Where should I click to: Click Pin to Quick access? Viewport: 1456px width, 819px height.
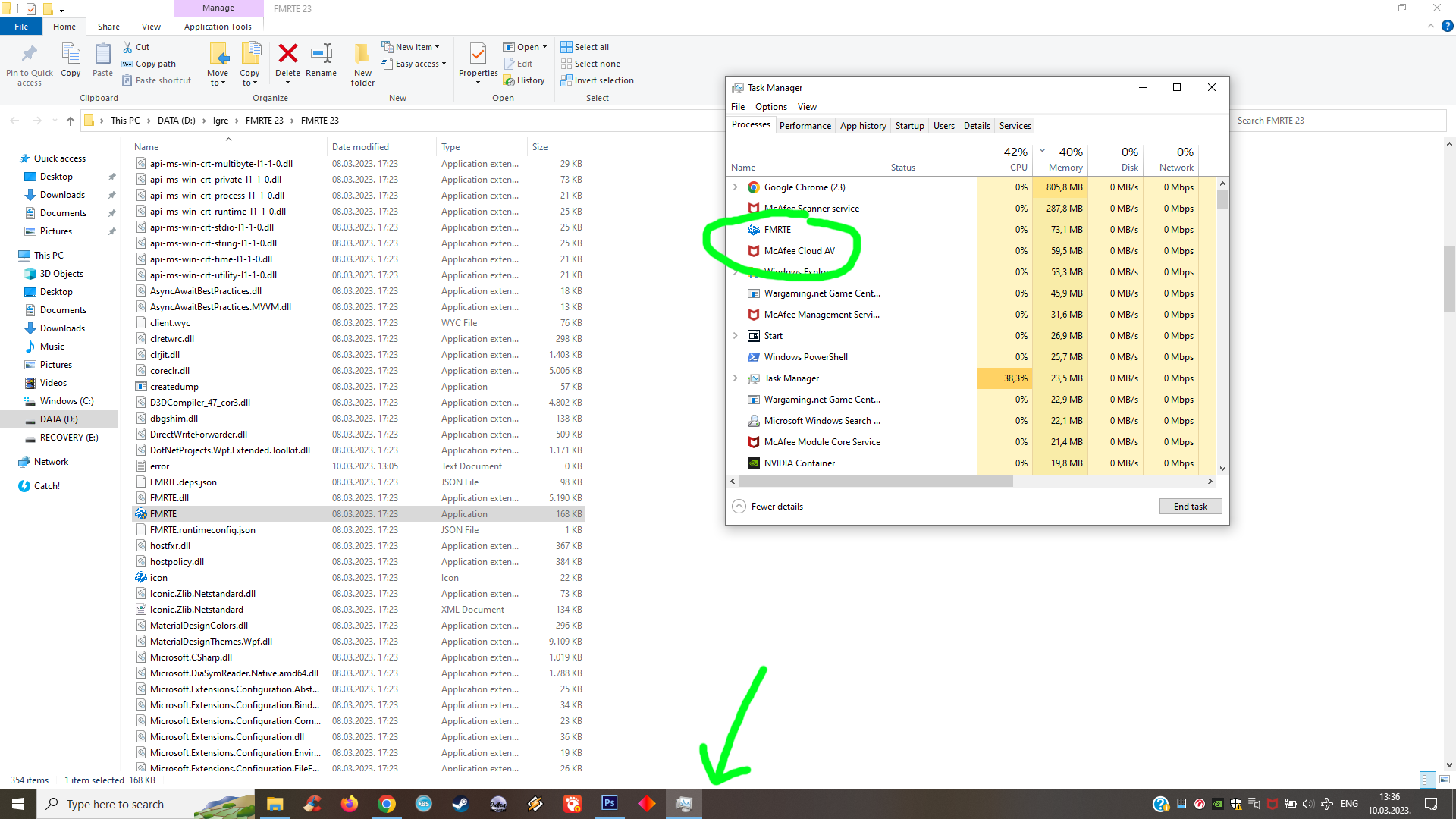[x=29, y=63]
